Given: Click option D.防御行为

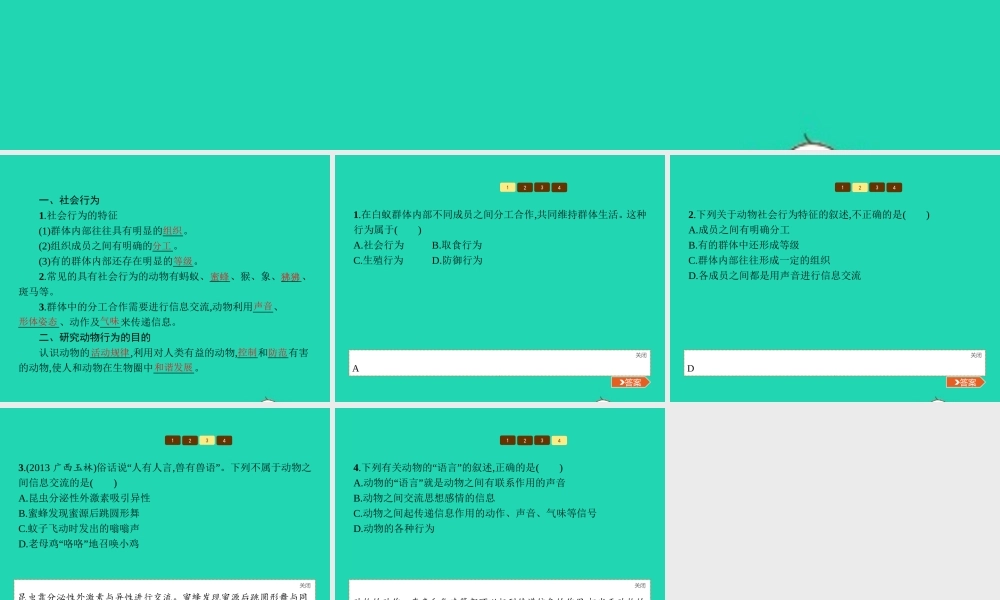Looking at the screenshot, I should pyautogui.click(x=457, y=260).
